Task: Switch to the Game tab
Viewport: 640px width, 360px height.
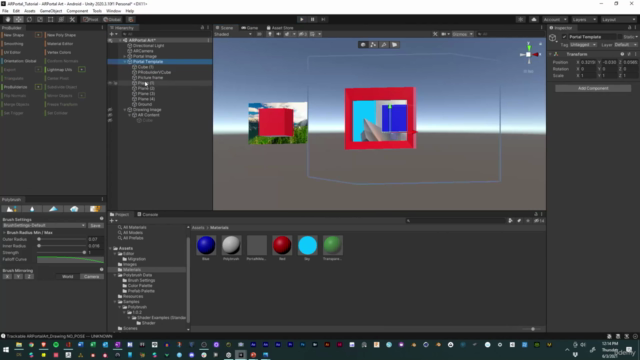Action: [249, 28]
